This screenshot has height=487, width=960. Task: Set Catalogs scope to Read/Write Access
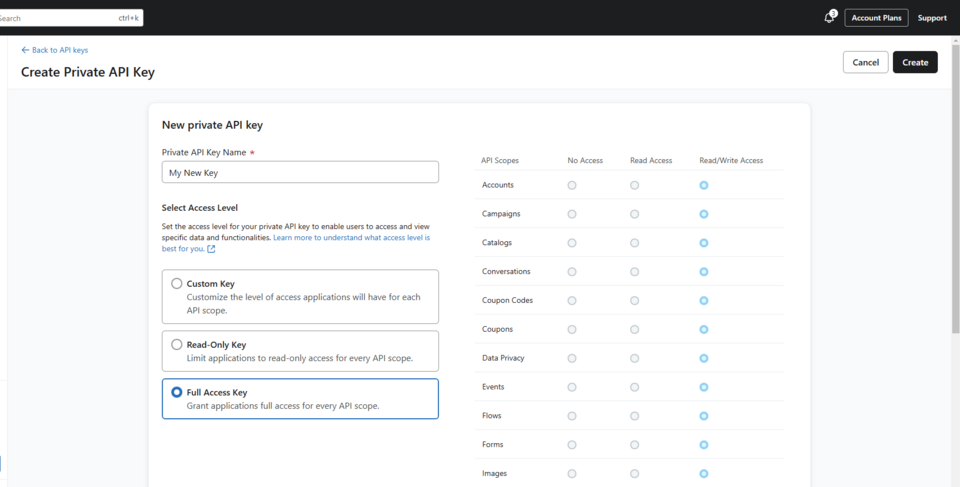pyautogui.click(x=704, y=243)
